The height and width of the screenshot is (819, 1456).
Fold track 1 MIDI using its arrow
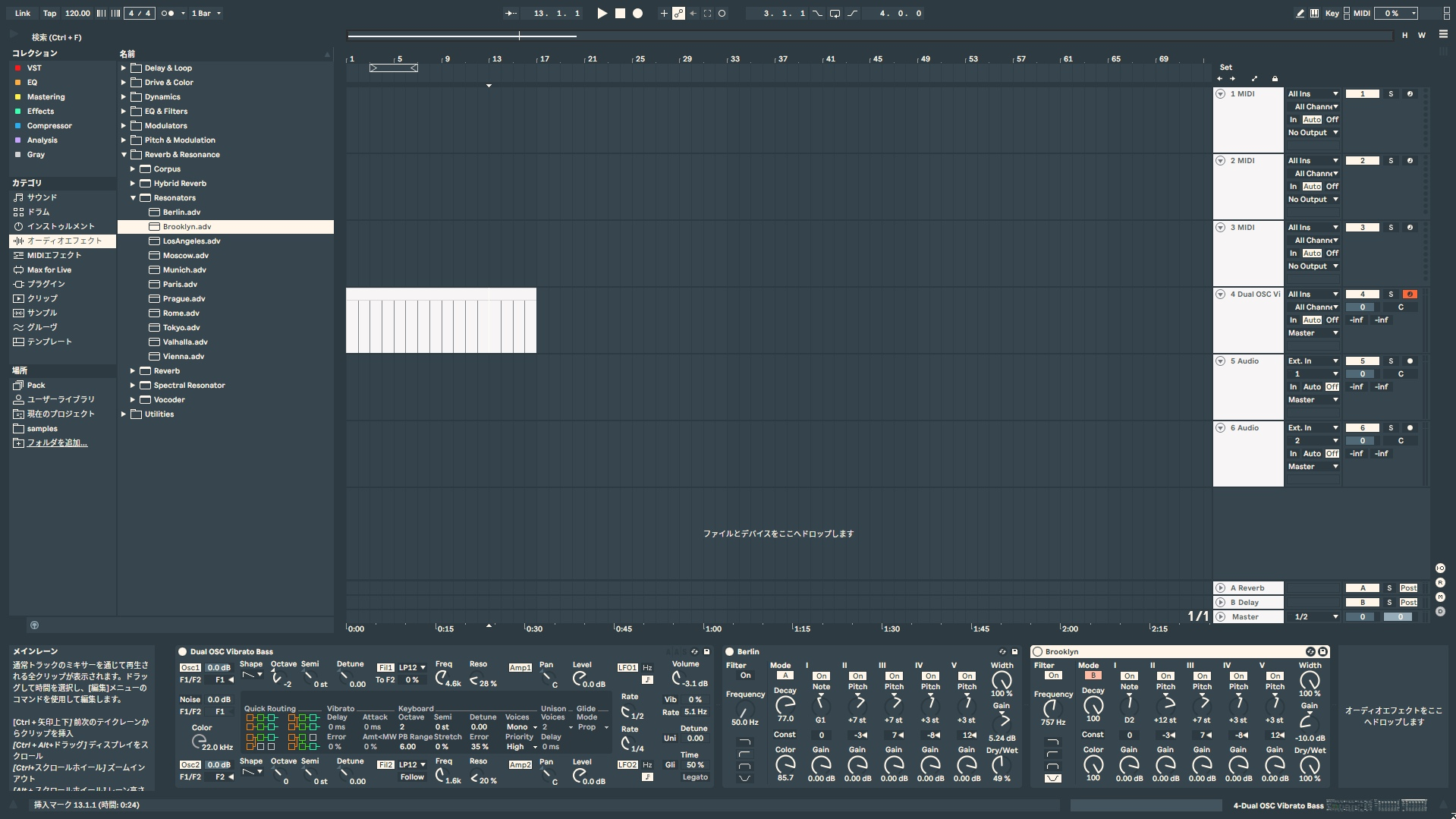[x=1221, y=94]
